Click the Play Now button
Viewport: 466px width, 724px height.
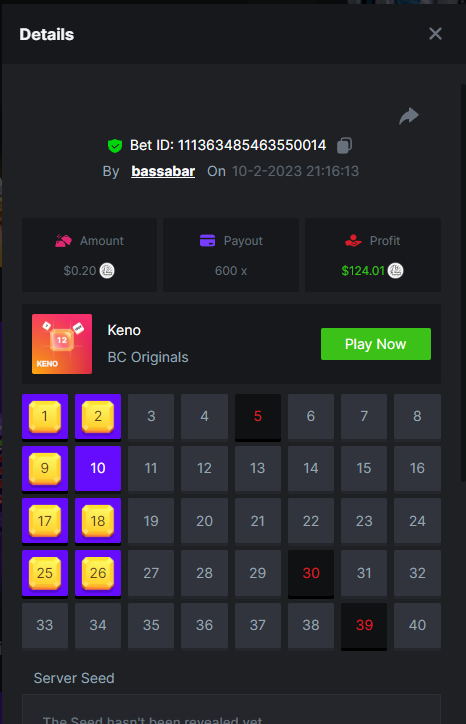click(x=376, y=344)
